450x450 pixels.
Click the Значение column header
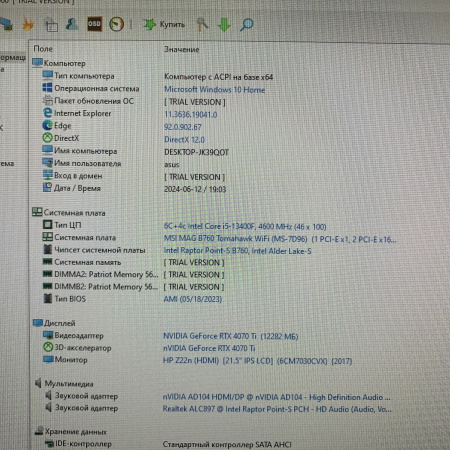pos(181,49)
